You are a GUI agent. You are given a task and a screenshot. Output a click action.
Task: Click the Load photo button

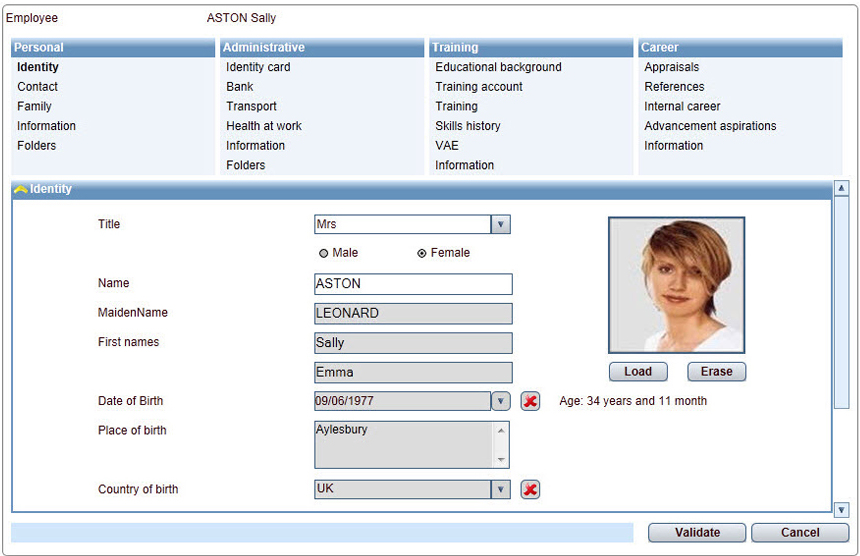pos(638,372)
